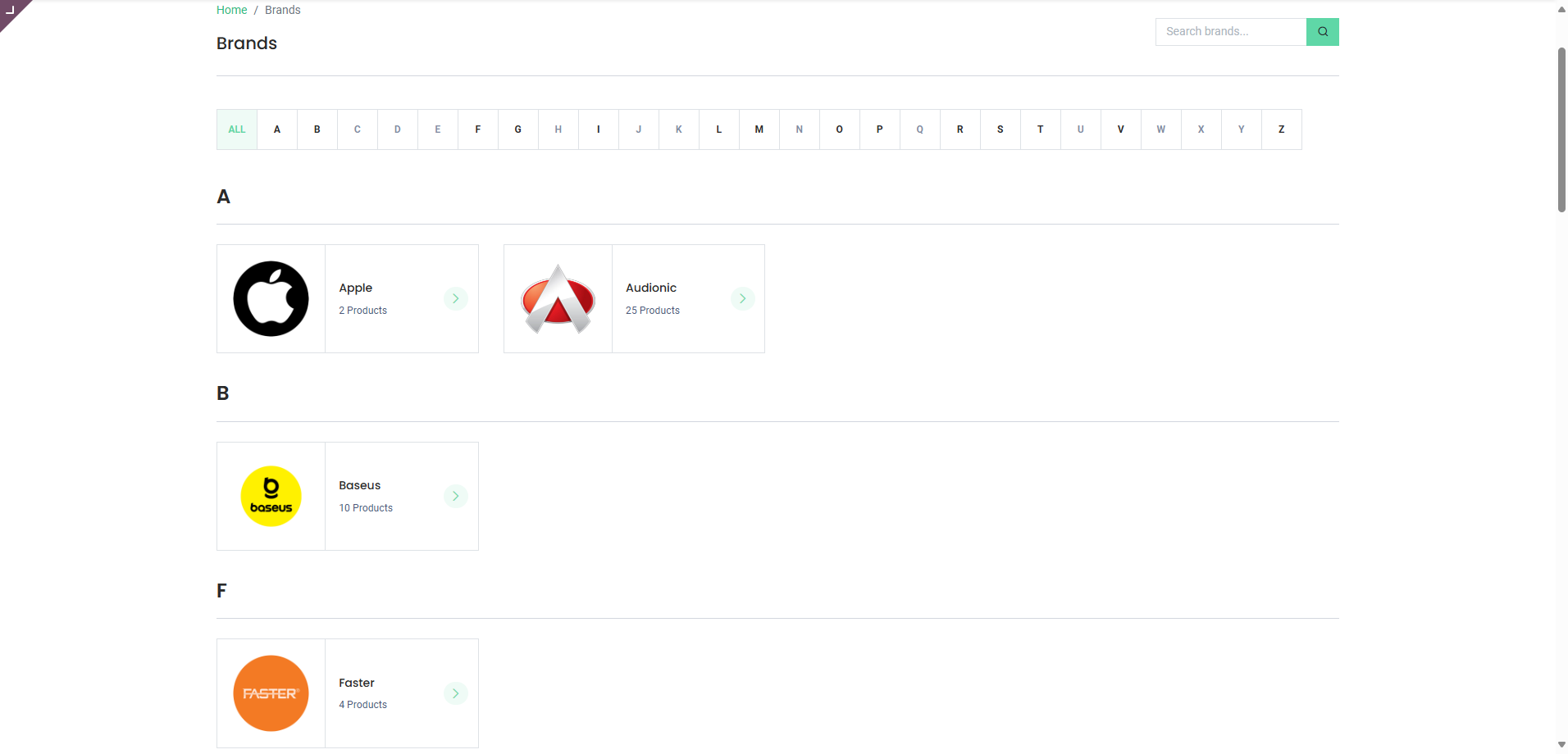1568x754 pixels.
Task: Filter brands by letter O
Action: coord(840,129)
